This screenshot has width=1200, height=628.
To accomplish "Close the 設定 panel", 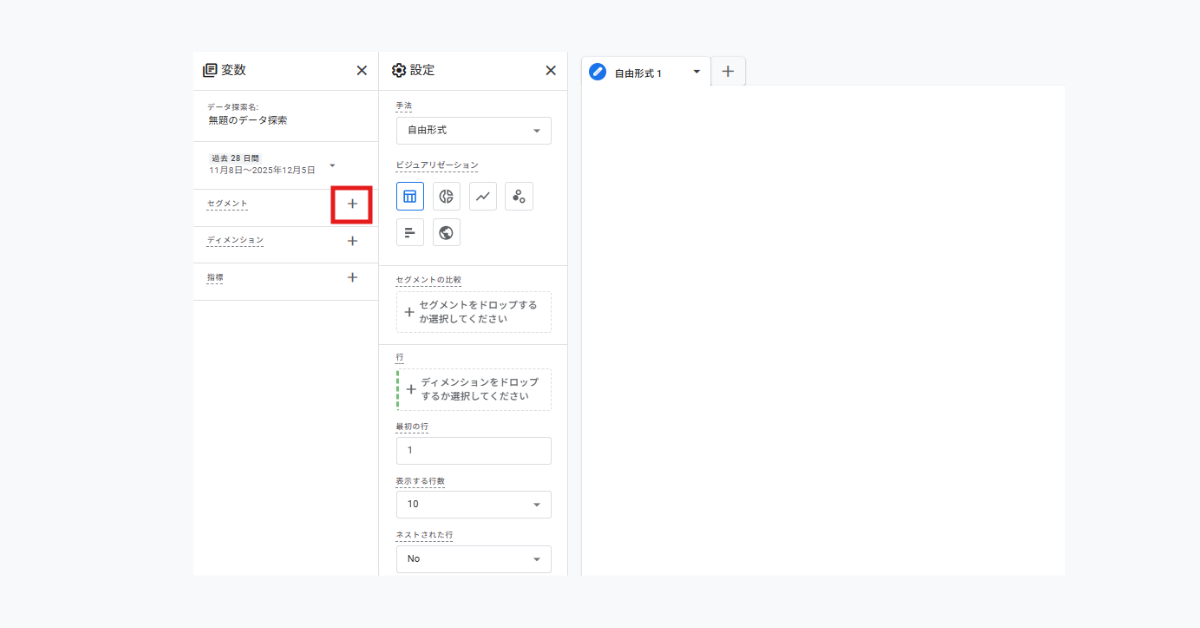I will click(550, 71).
